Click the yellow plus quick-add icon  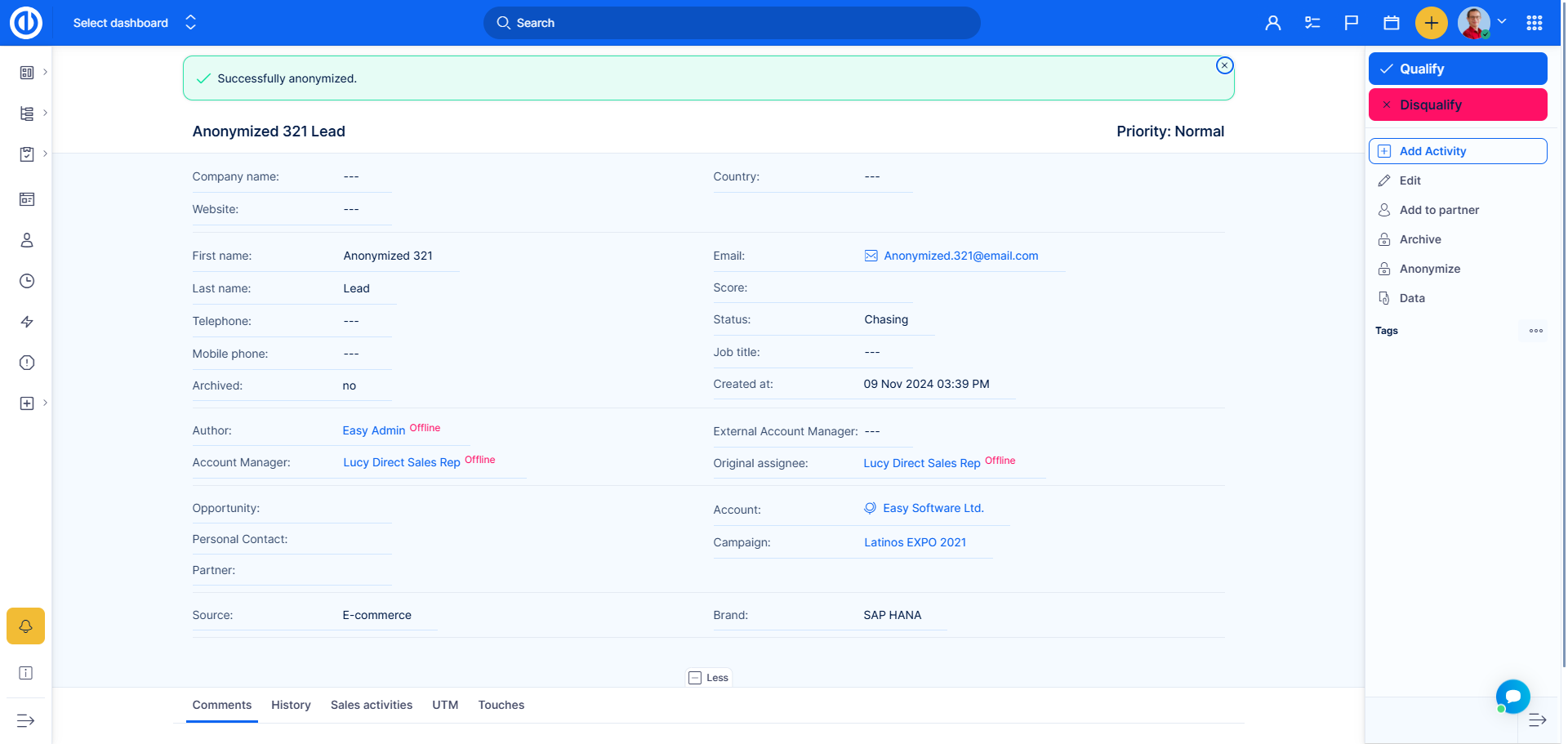pos(1431,23)
